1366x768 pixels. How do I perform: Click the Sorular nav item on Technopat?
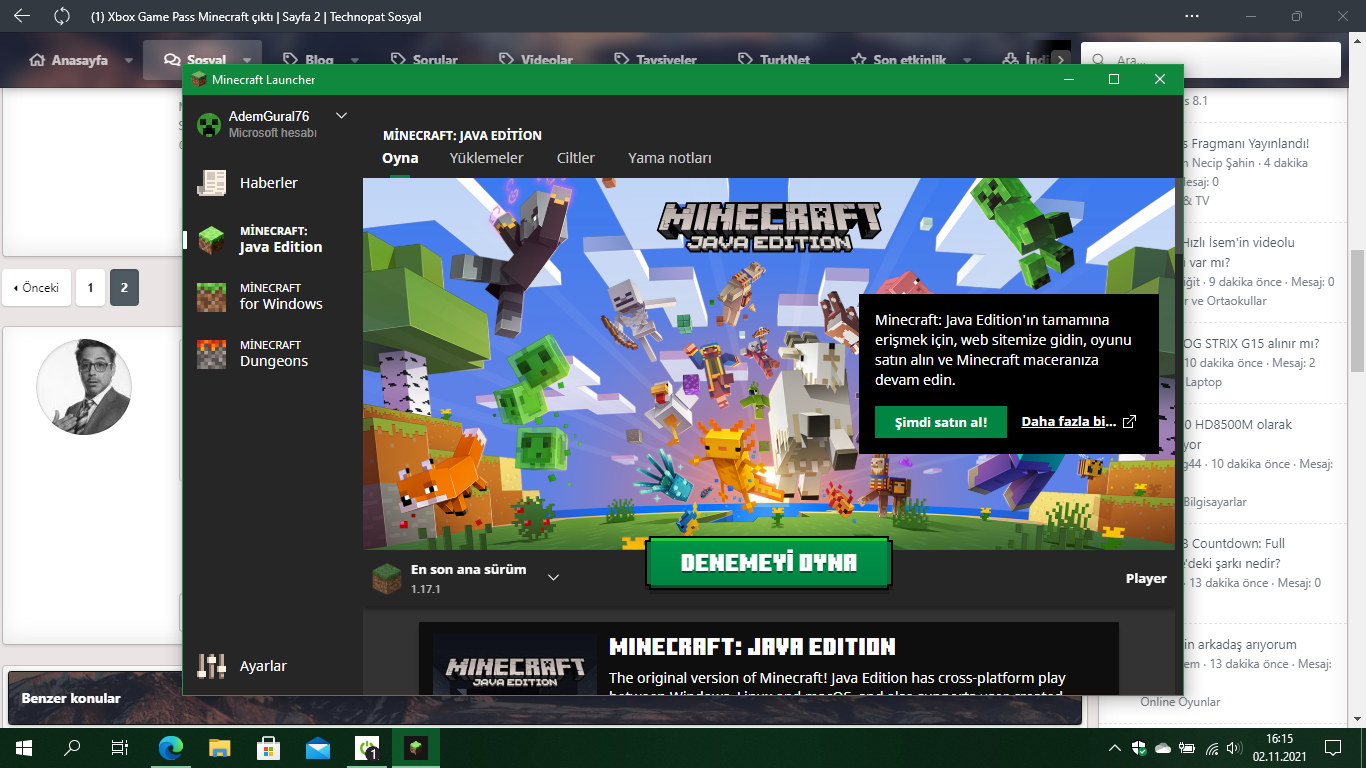[x=424, y=60]
